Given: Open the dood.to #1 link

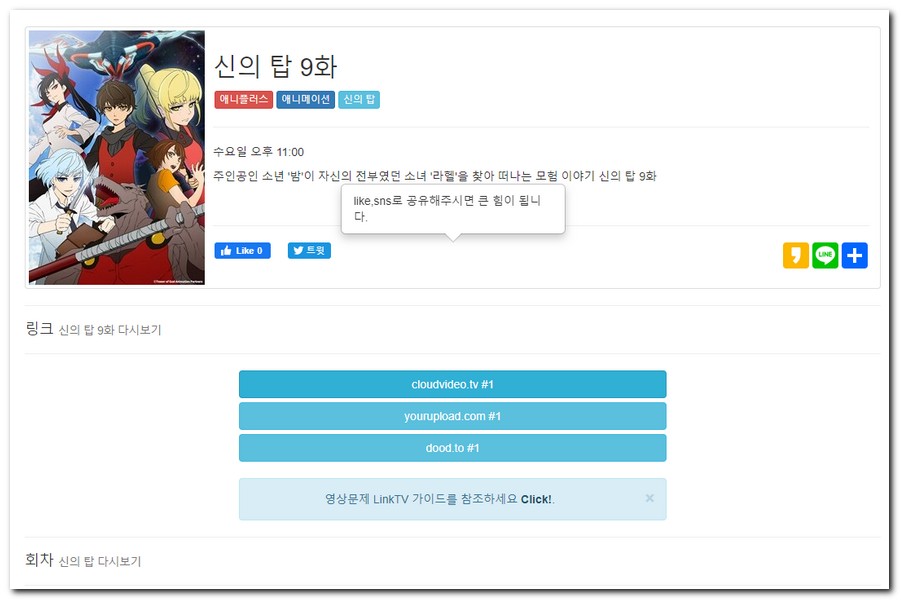Looking at the screenshot, I should [x=452, y=448].
